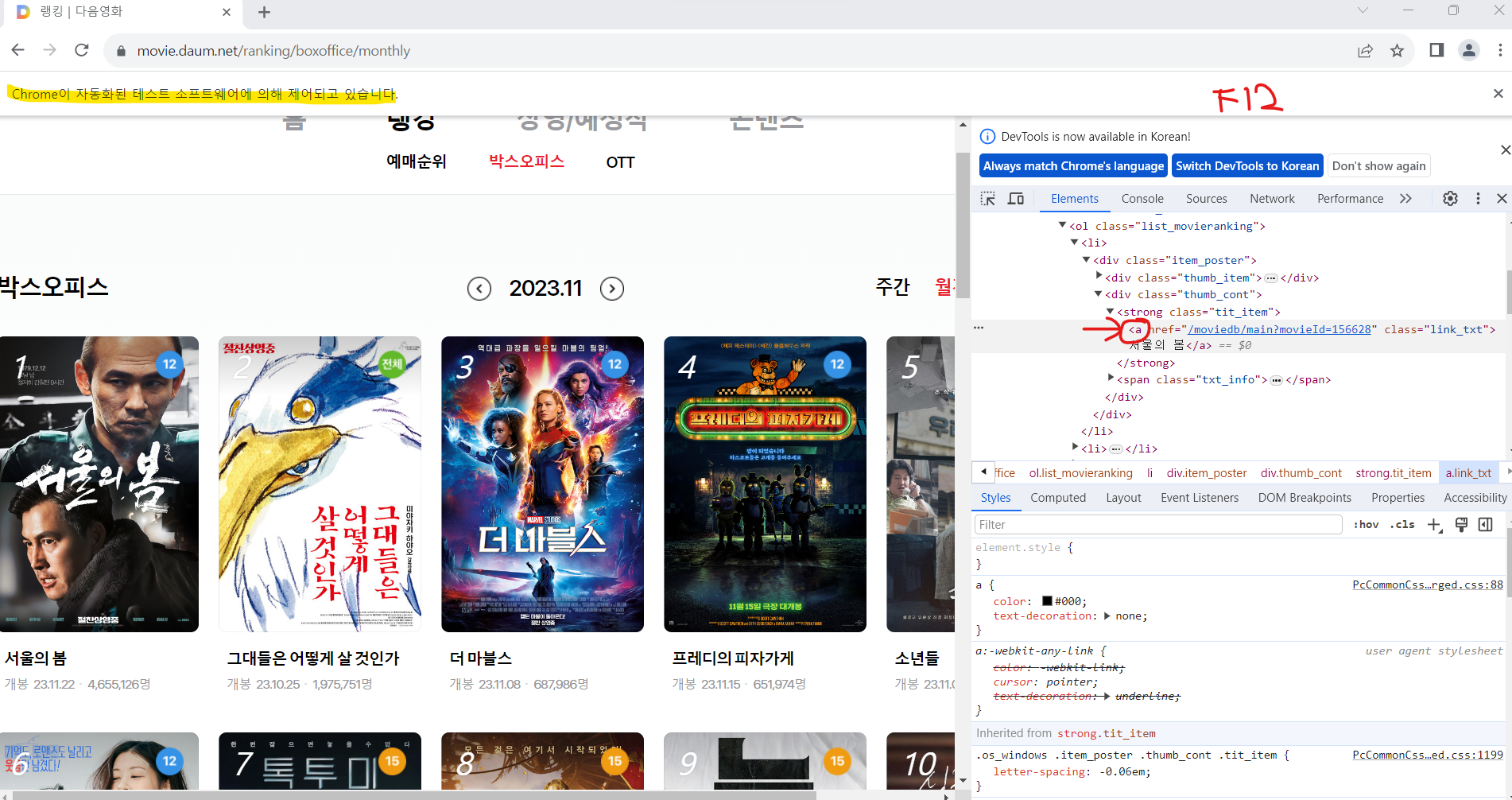Open the Performance tab
Image resolution: width=1512 pixels, height=800 pixels.
pos(1350,199)
